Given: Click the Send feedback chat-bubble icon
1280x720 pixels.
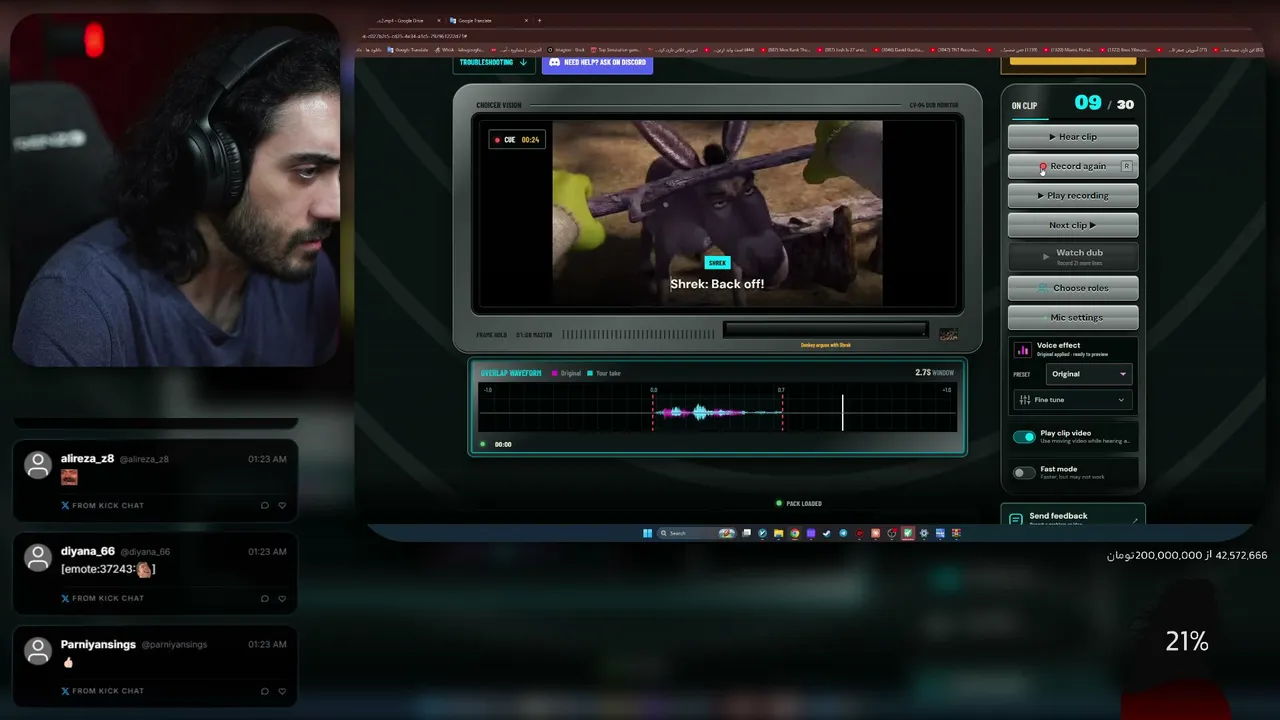Looking at the screenshot, I should [1016, 520].
